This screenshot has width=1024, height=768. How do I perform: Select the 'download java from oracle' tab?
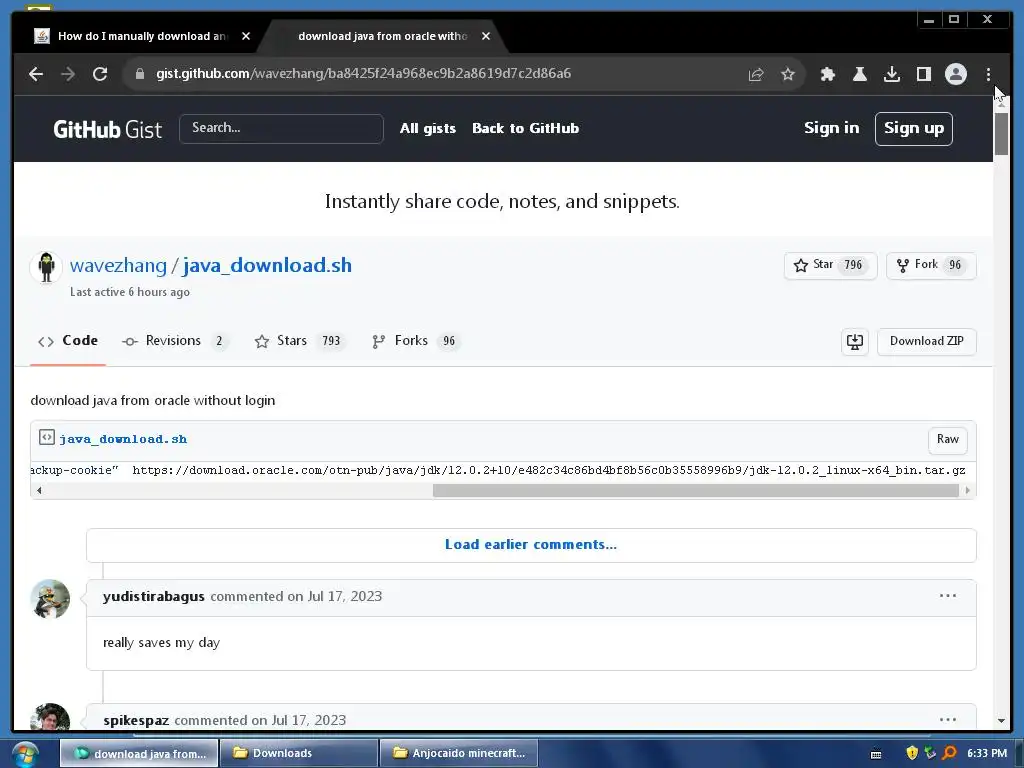pos(382,36)
